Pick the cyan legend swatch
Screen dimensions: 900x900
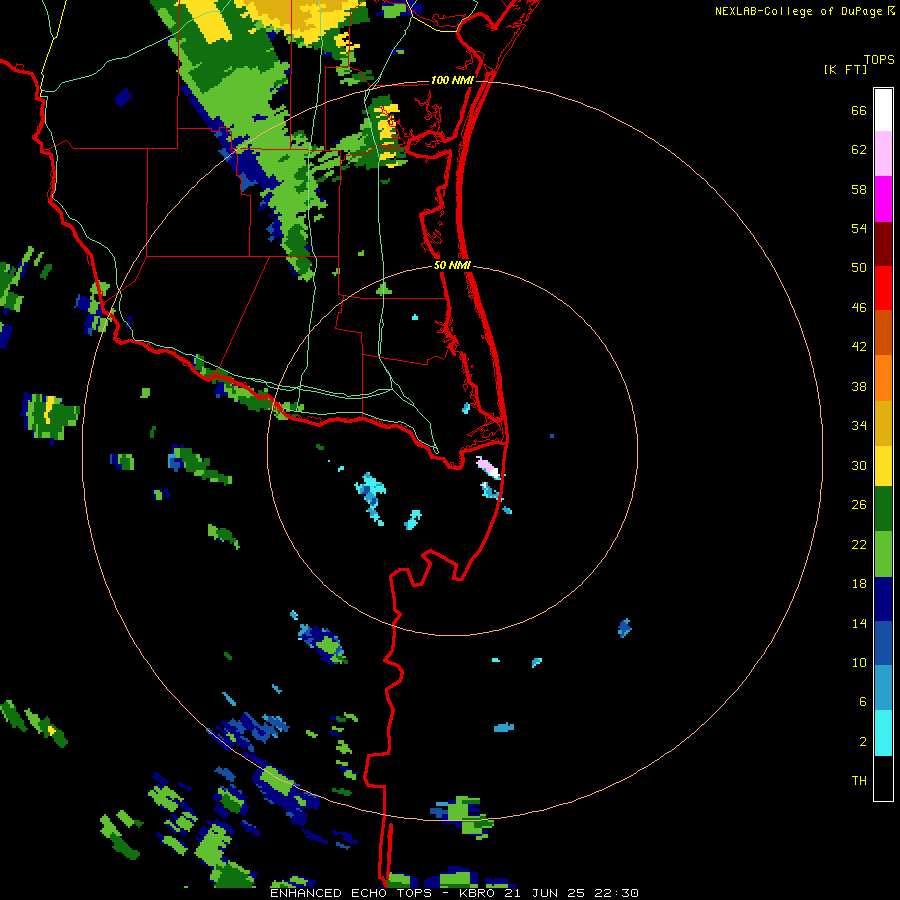click(x=883, y=733)
